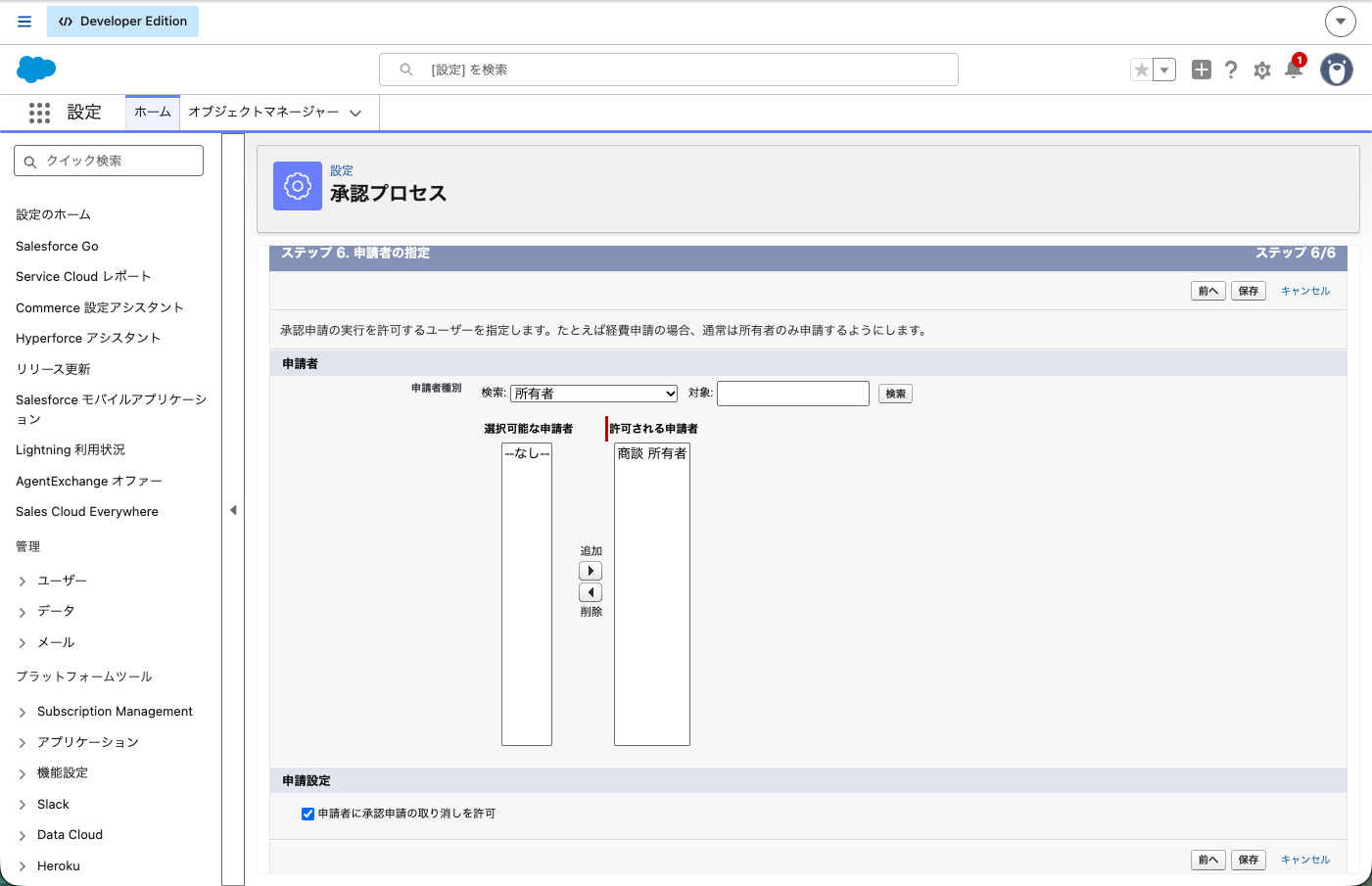The height and width of the screenshot is (886, 1372).
Task: Open the hamburger menu at top left
Action: 24,22
